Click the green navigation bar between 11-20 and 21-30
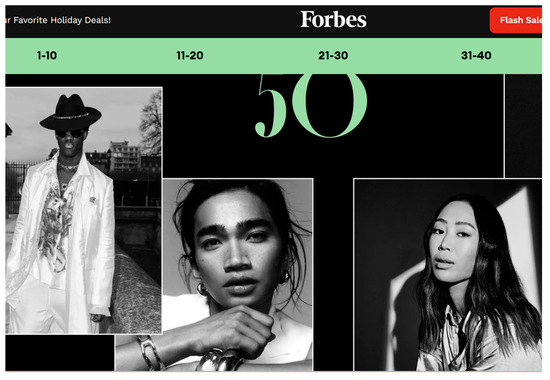The height and width of the screenshot is (380, 550). tap(261, 55)
